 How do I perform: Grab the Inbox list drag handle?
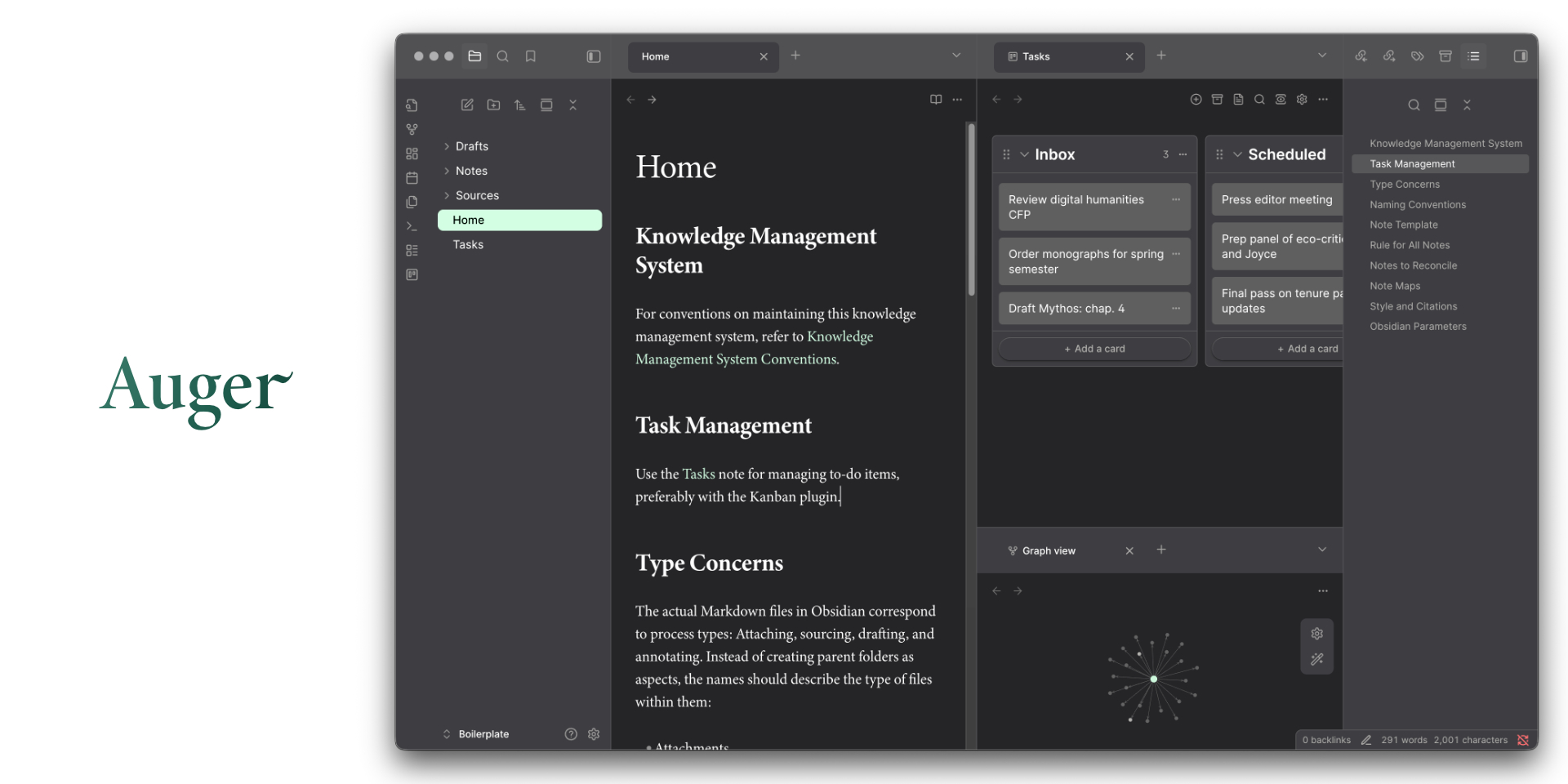coord(1006,154)
